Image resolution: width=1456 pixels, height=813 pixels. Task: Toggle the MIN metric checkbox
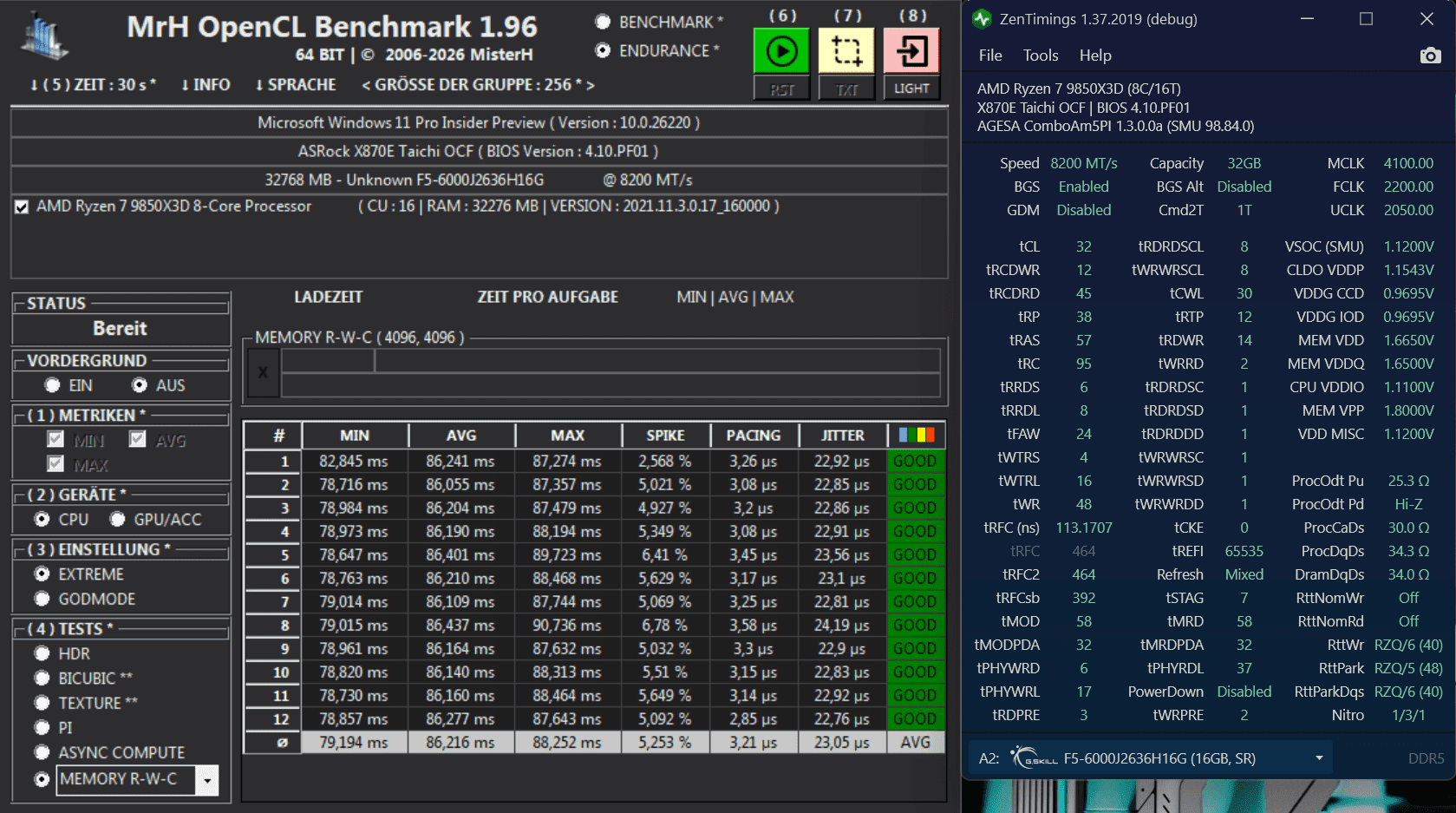tap(55, 440)
